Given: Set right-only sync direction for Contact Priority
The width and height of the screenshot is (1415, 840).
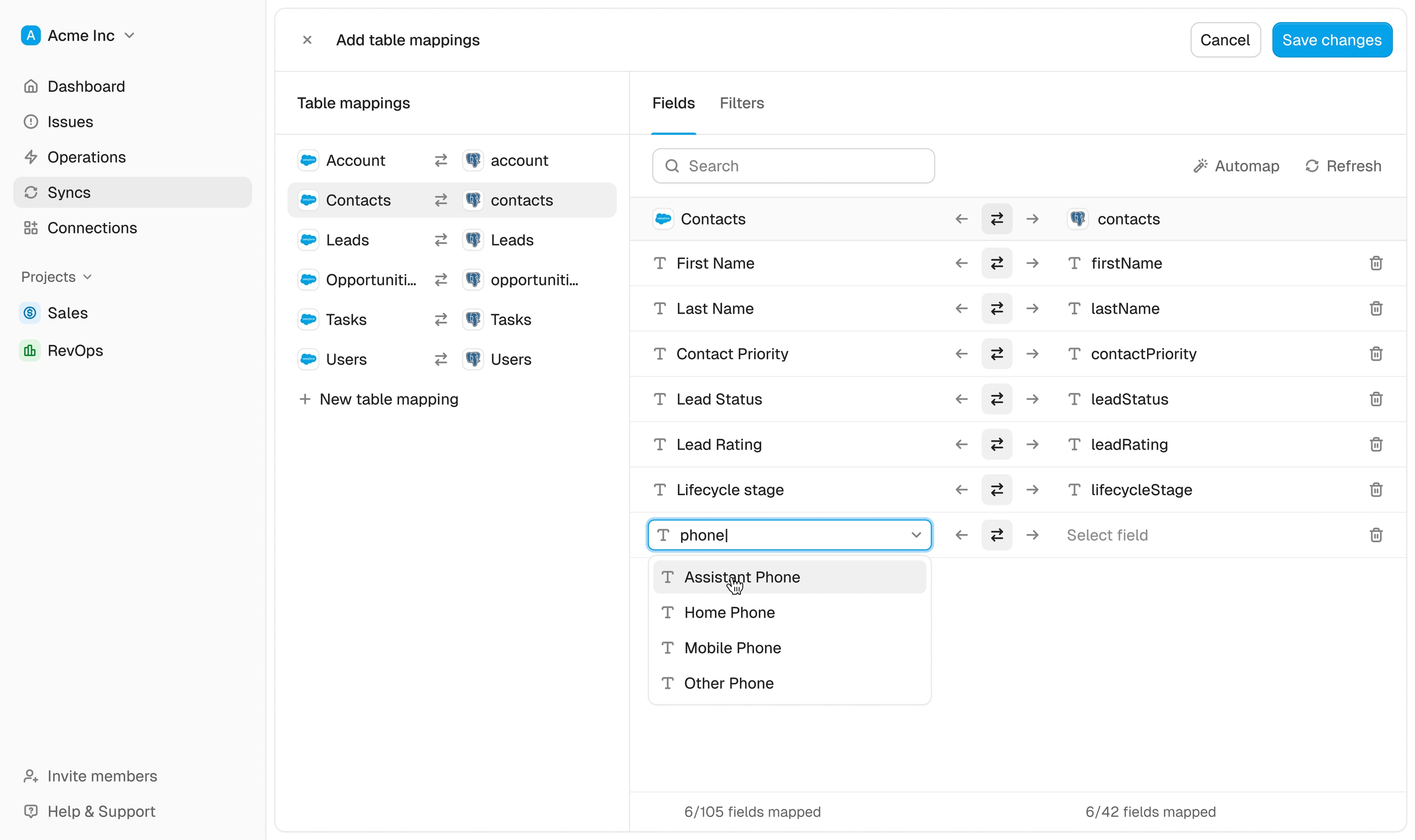Looking at the screenshot, I should click(1033, 354).
